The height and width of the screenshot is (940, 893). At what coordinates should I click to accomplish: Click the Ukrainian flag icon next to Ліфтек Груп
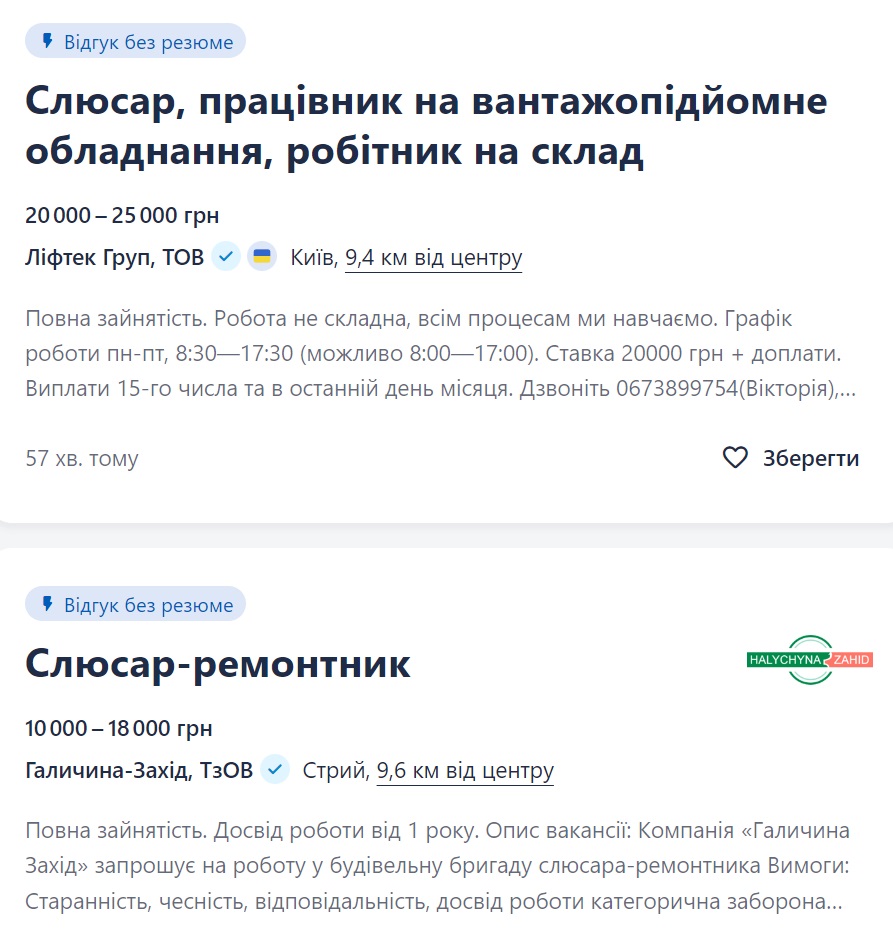pos(262,257)
